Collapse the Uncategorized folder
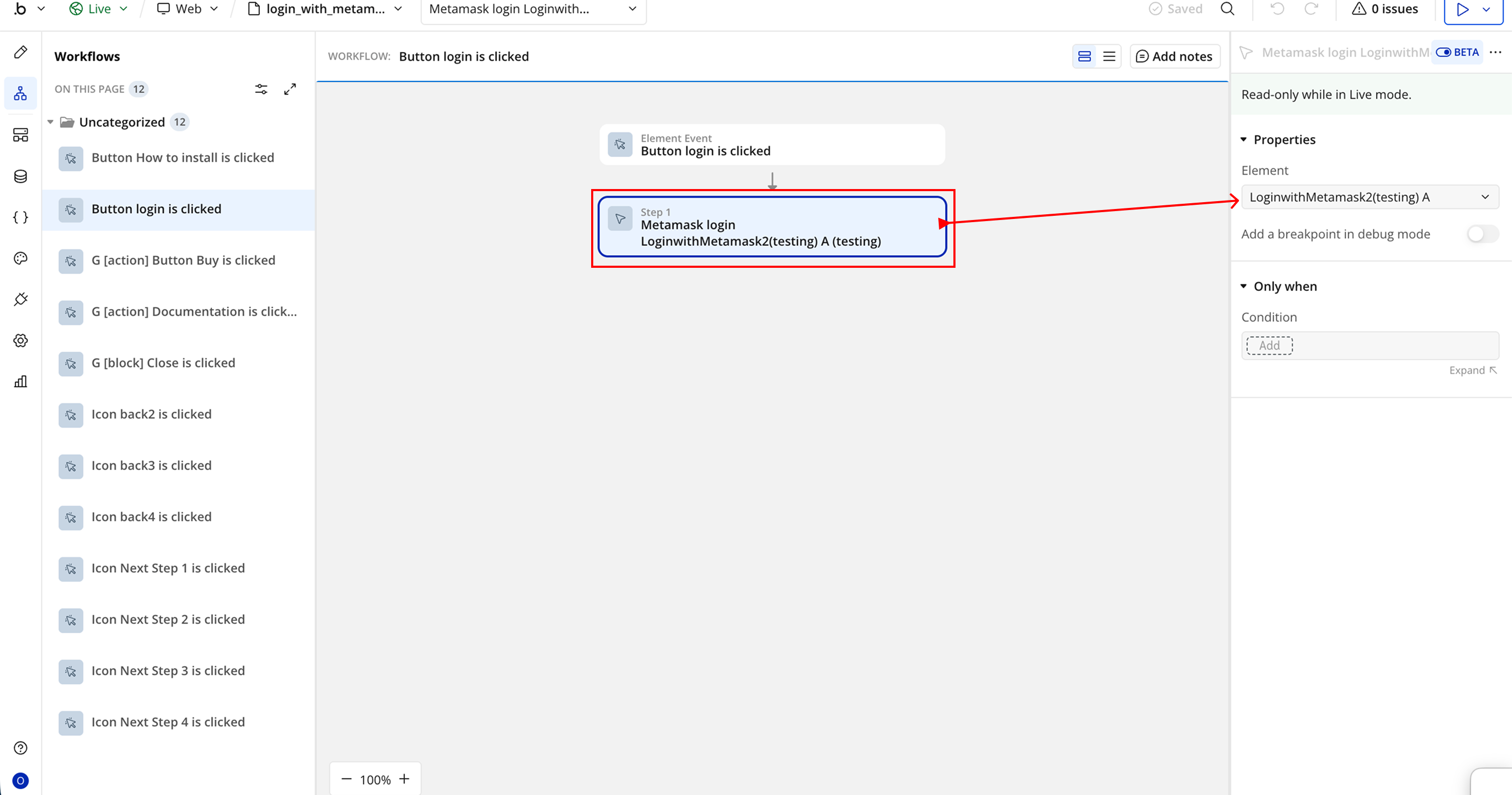This screenshot has width=1512, height=795. tap(50, 122)
